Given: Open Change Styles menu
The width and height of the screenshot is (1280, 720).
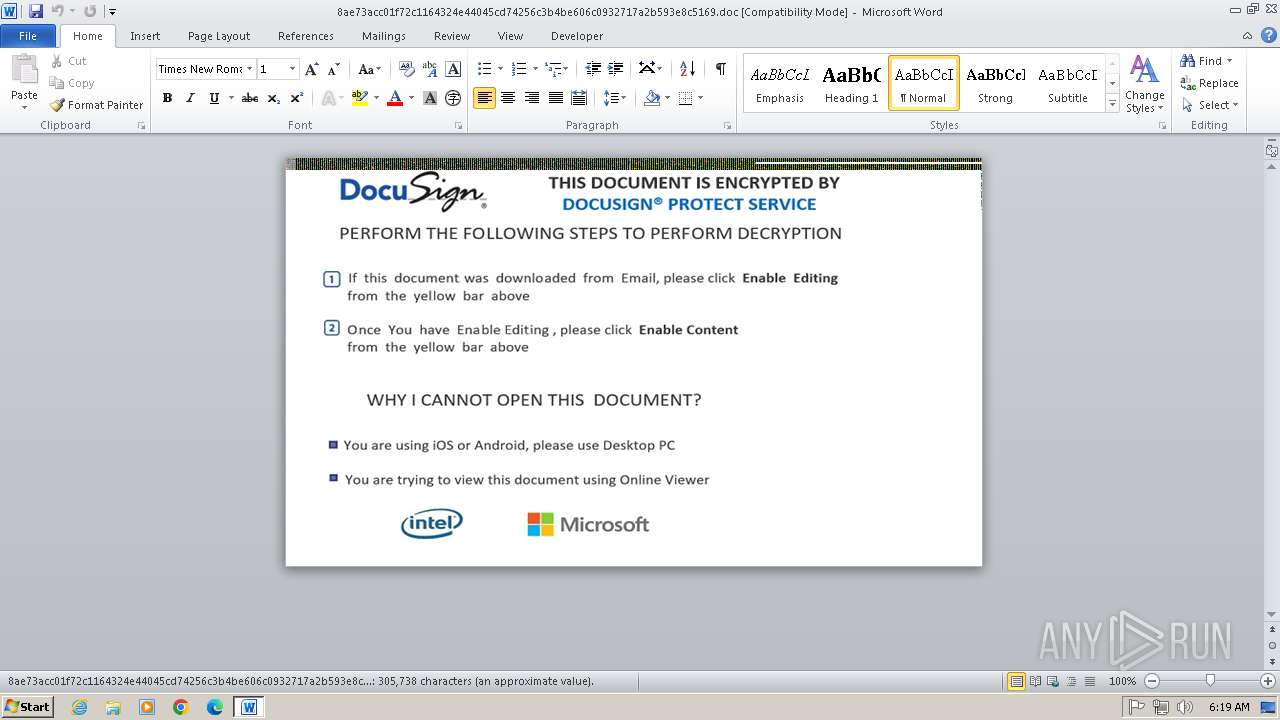Looking at the screenshot, I should coord(1144,84).
